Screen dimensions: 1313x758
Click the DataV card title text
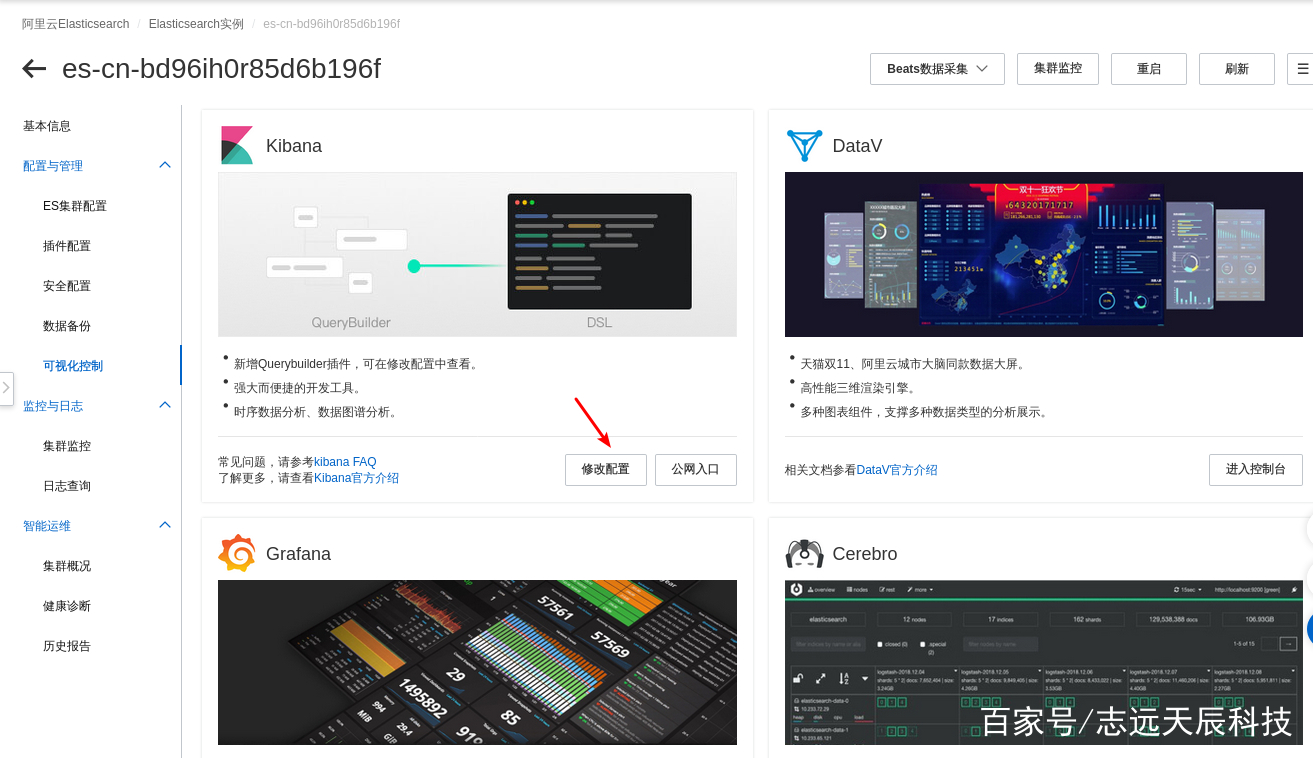point(858,146)
